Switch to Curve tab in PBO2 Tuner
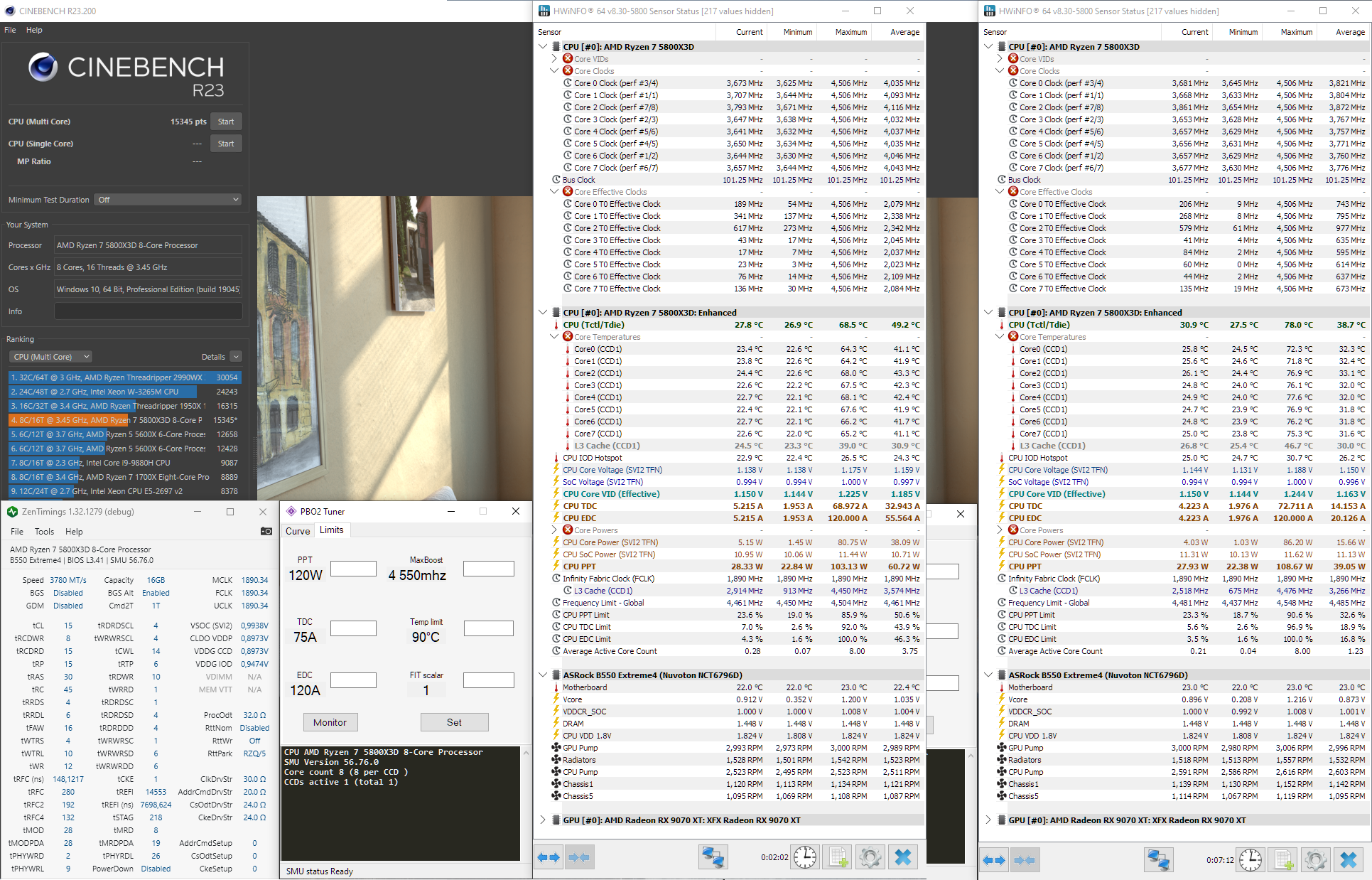Screen dimensions: 1372x880 [298, 531]
